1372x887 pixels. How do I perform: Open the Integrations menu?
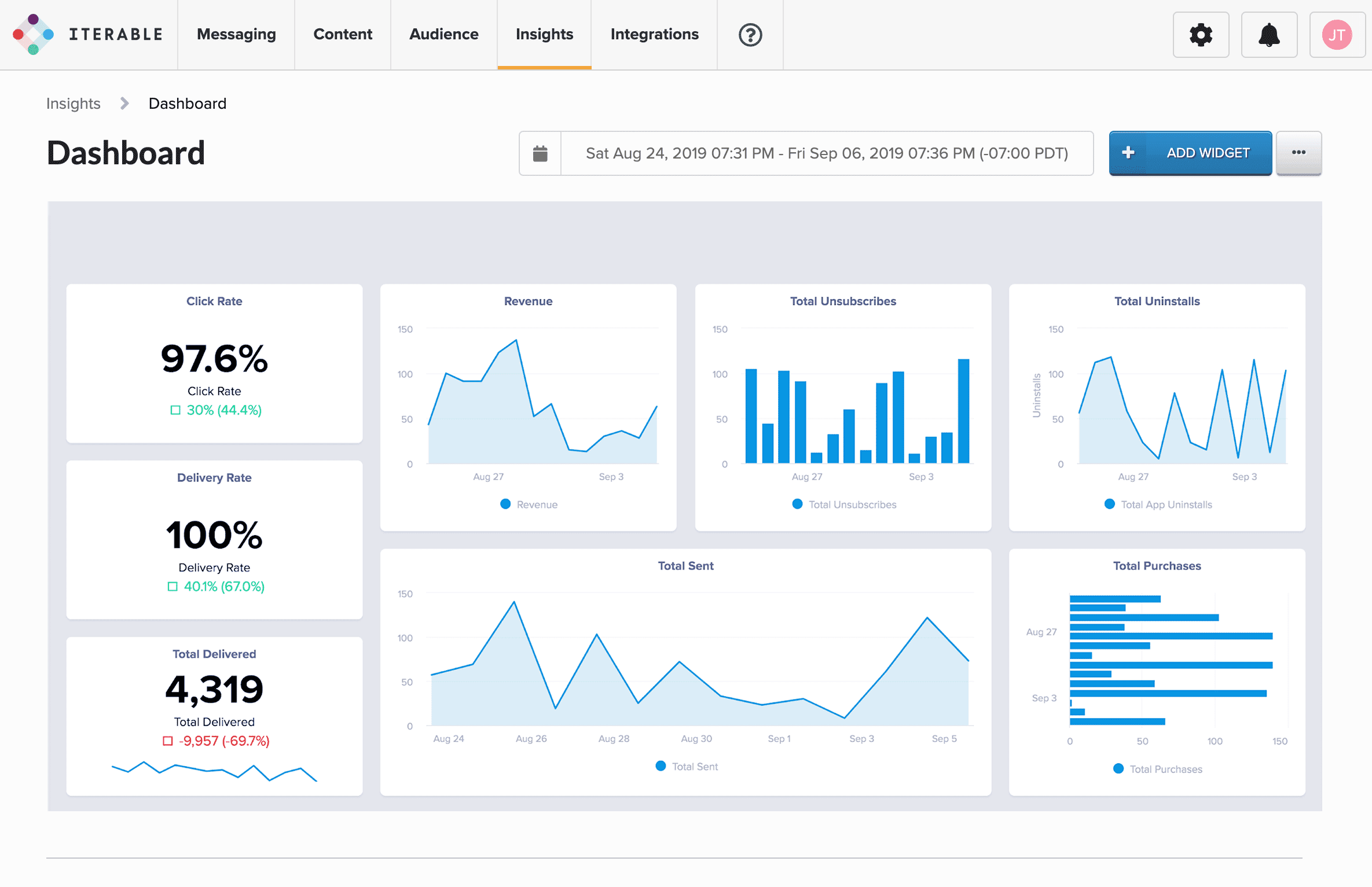(654, 34)
